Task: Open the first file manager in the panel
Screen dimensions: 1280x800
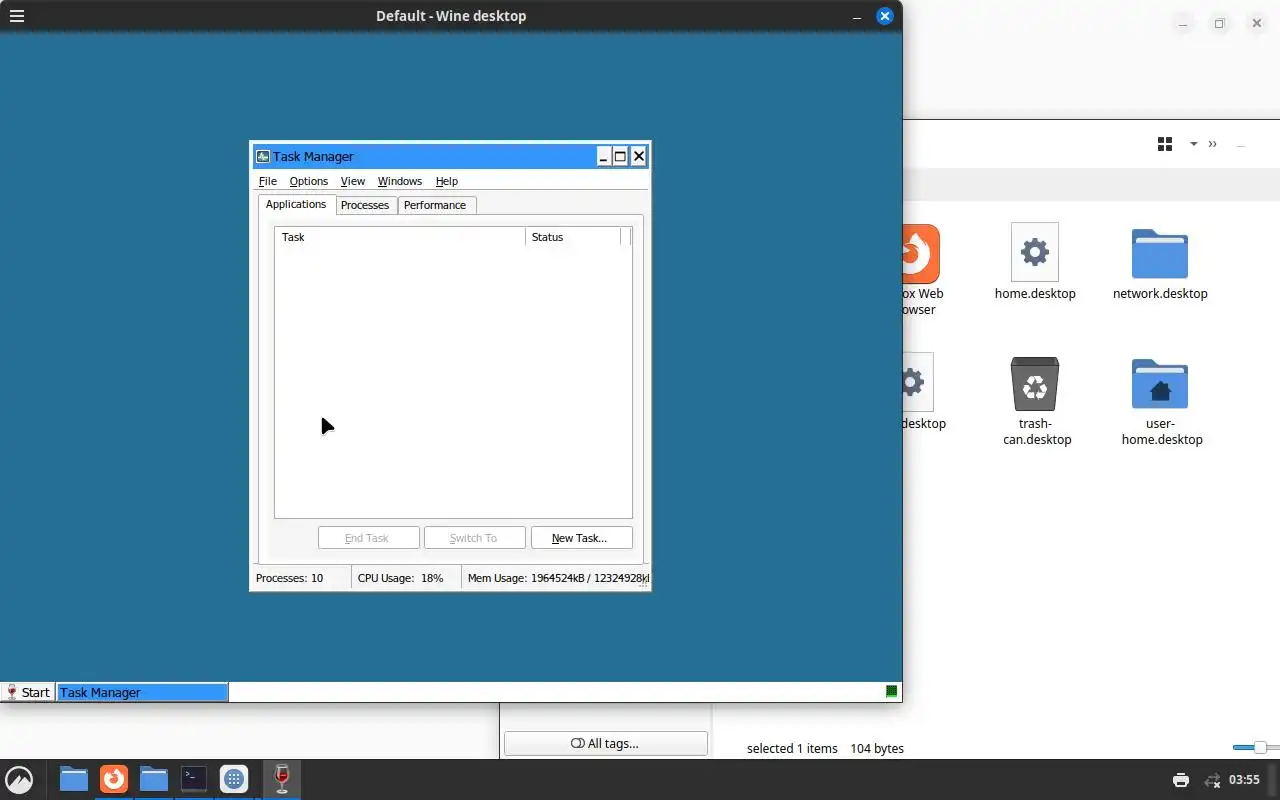Action: click(73, 779)
